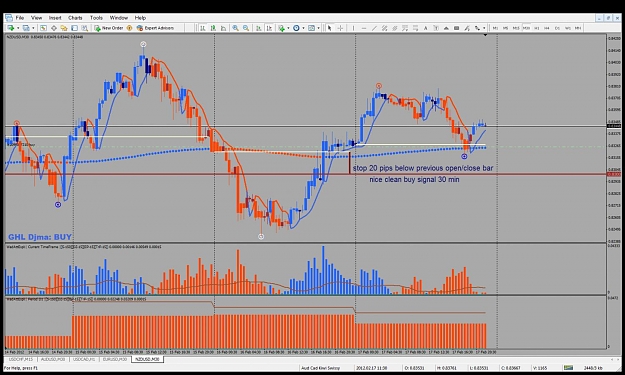This screenshot has width=625, height=375.
Task: Expand the periods dropdown arrow
Action: [303, 28]
